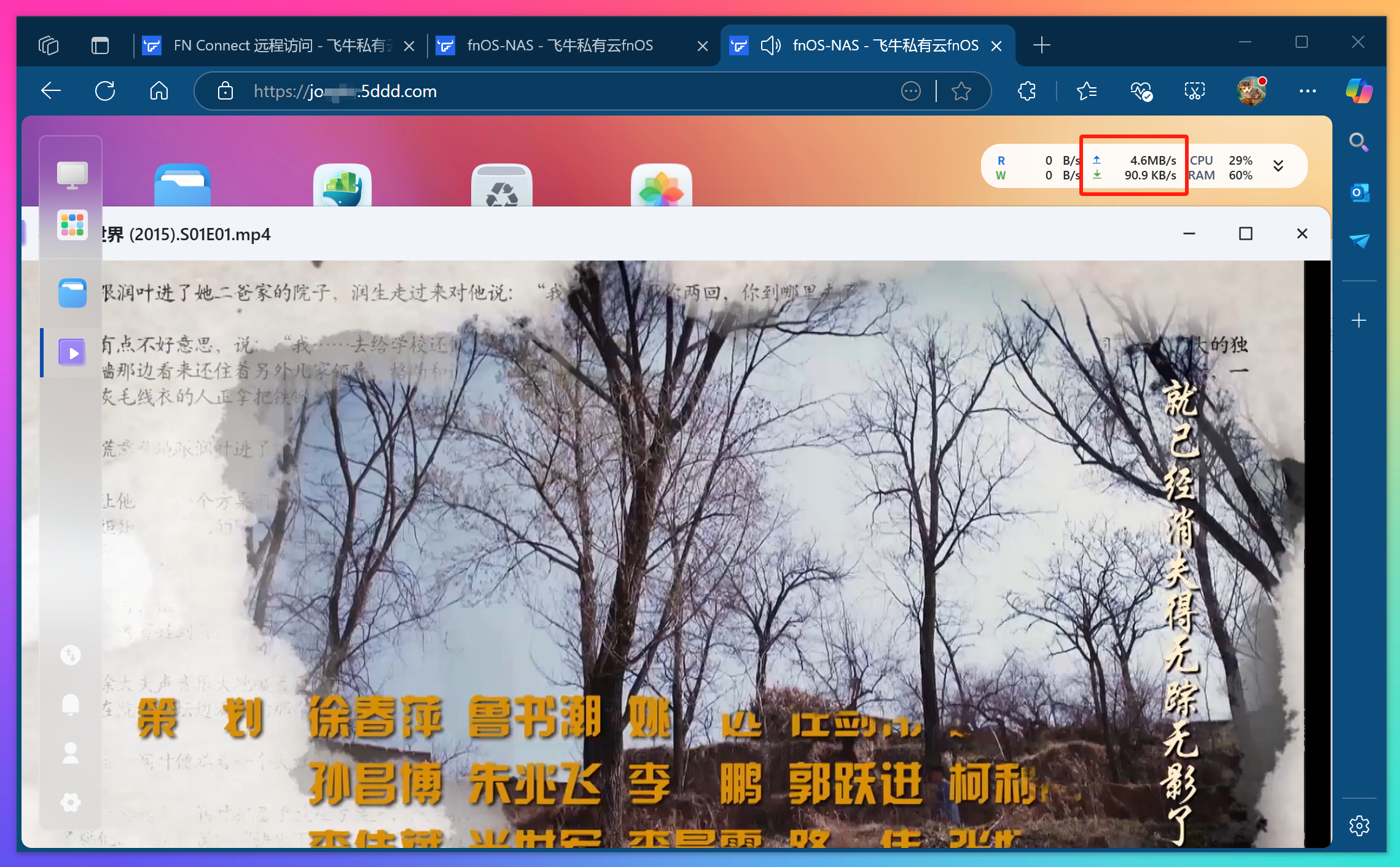Image resolution: width=1400 pixels, height=867 pixels.
Task: Open the Copilot sidebar icon
Action: [1358, 92]
